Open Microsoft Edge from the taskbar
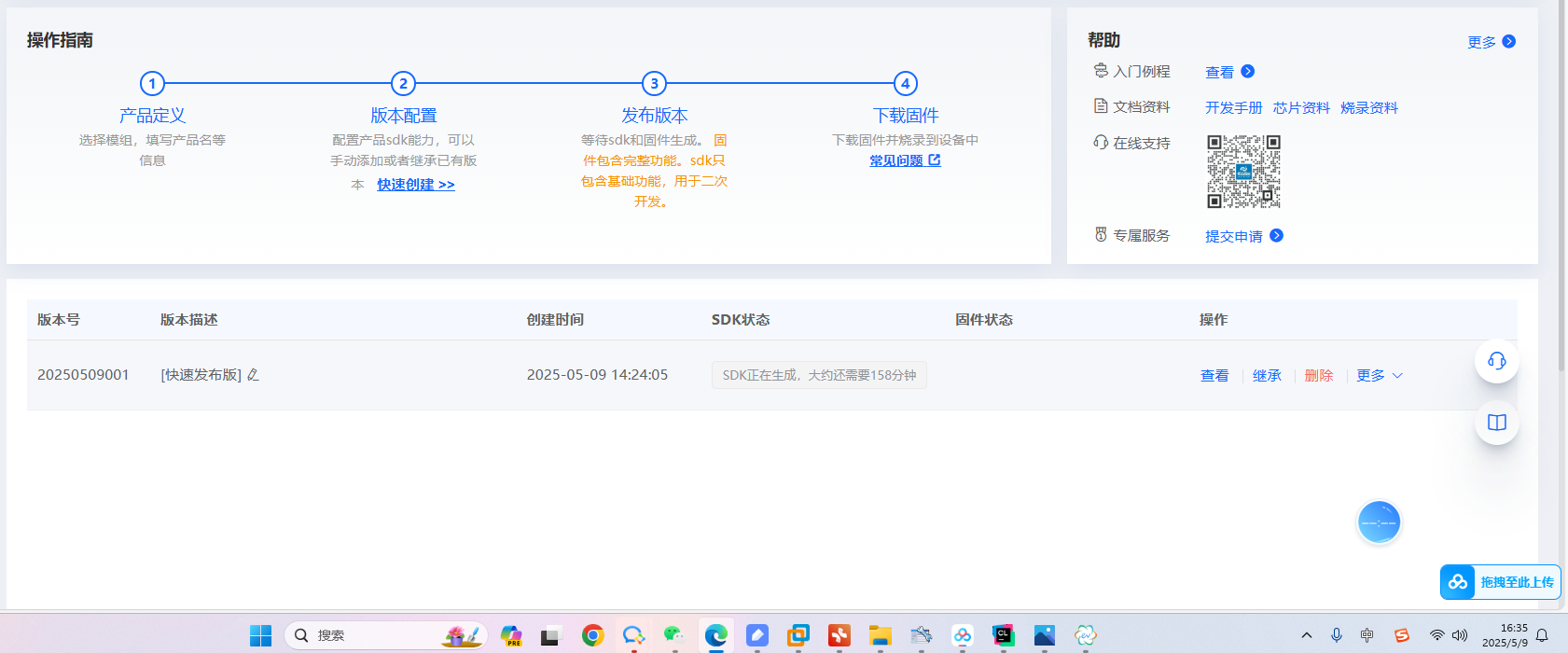Image resolution: width=1568 pixels, height=653 pixels. [715, 635]
